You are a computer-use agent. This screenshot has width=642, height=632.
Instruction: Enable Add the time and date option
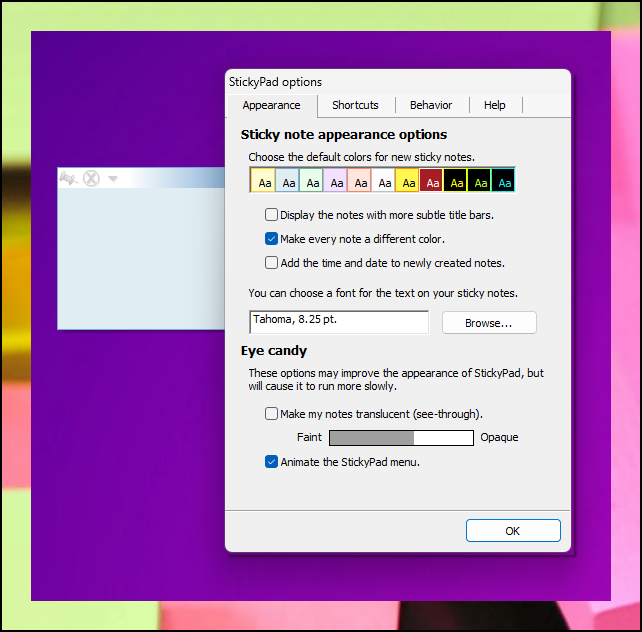[271, 262]
